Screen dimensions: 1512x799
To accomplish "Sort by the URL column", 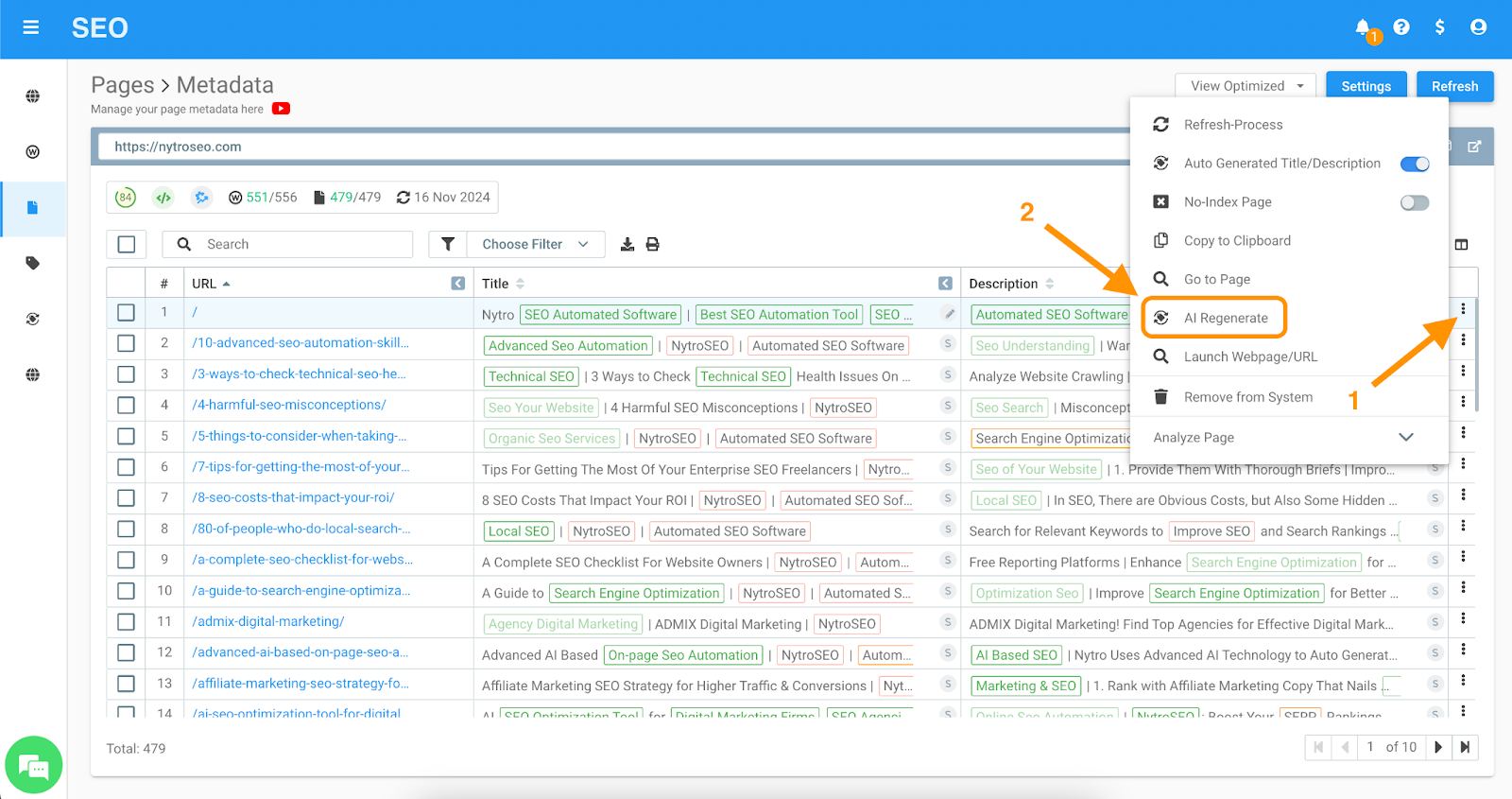I will pos(210,284).
